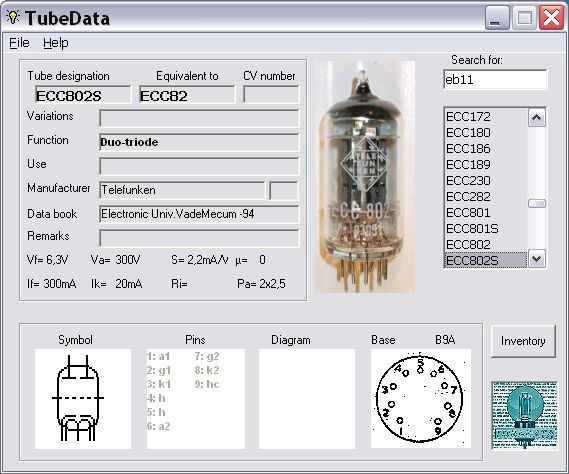
Task: Click the Search for input field
Action: pyautogui.click(x=495, y=79)
